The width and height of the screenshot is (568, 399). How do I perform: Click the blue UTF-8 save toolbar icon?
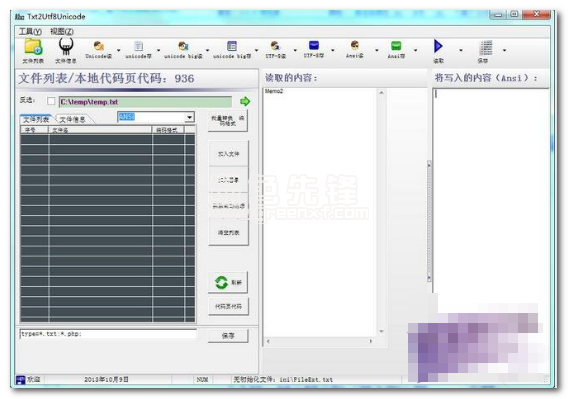pos(314,45)
